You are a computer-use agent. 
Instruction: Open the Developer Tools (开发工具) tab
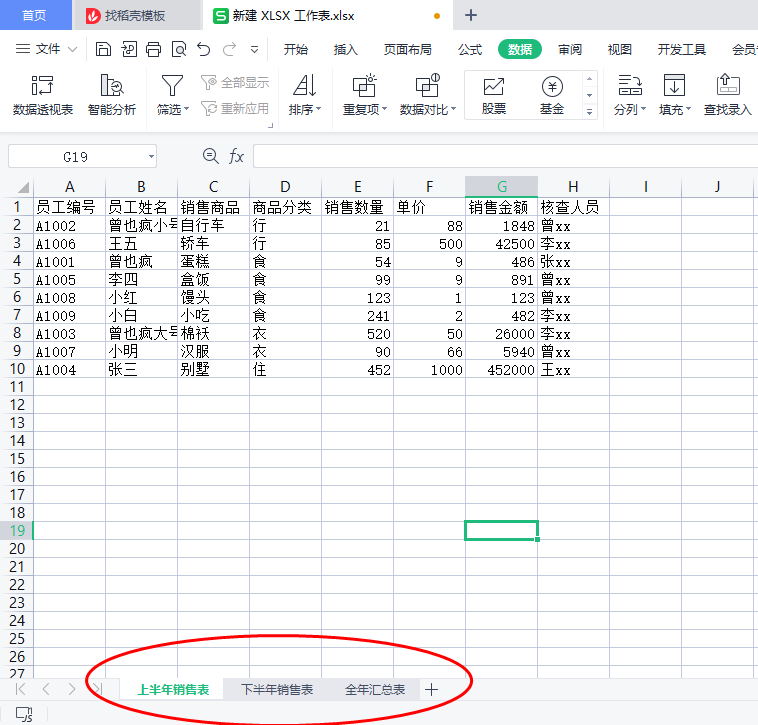pyautogui.click(x=682, y=49)
